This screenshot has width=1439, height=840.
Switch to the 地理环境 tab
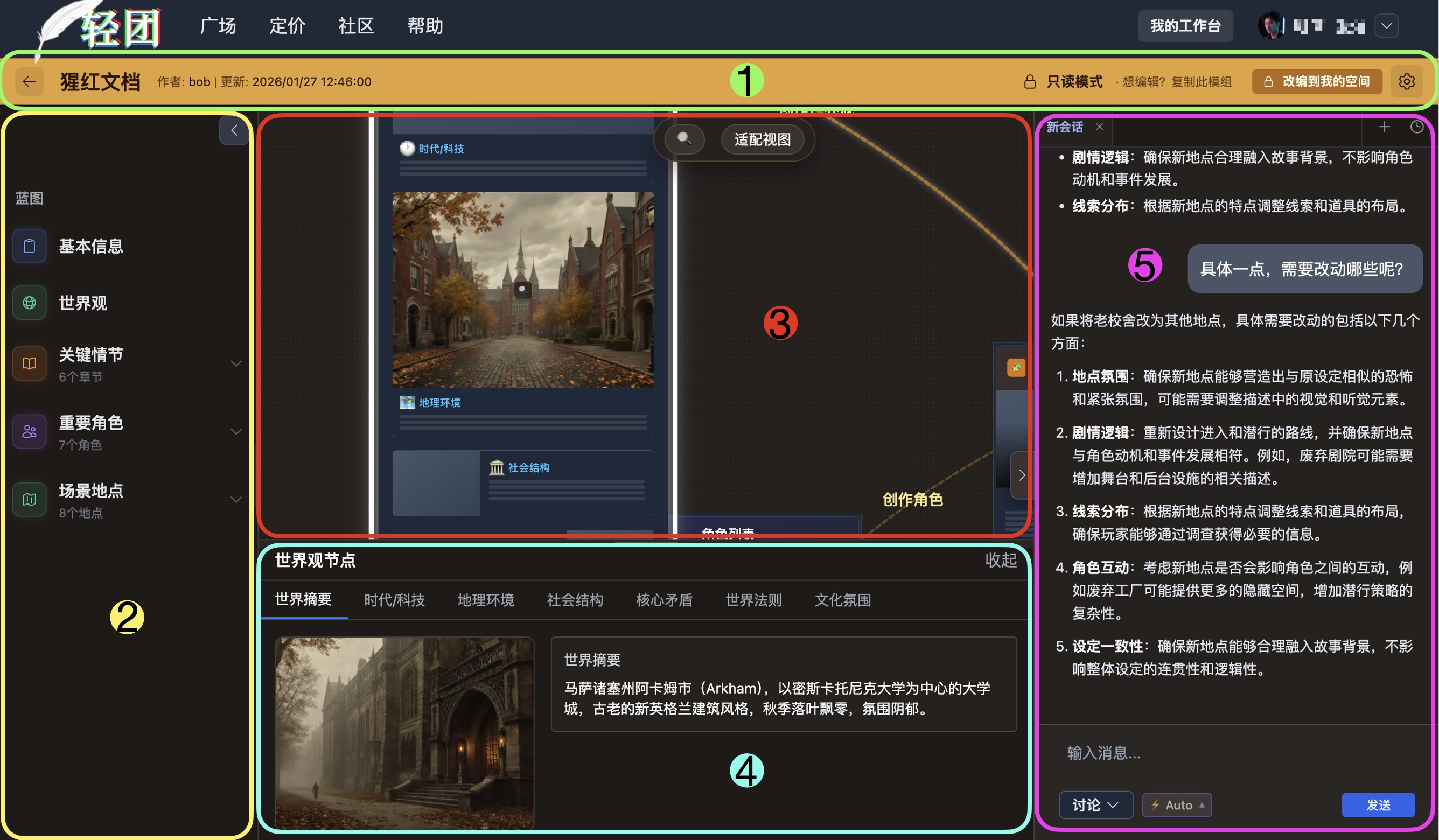coord(485,600)
